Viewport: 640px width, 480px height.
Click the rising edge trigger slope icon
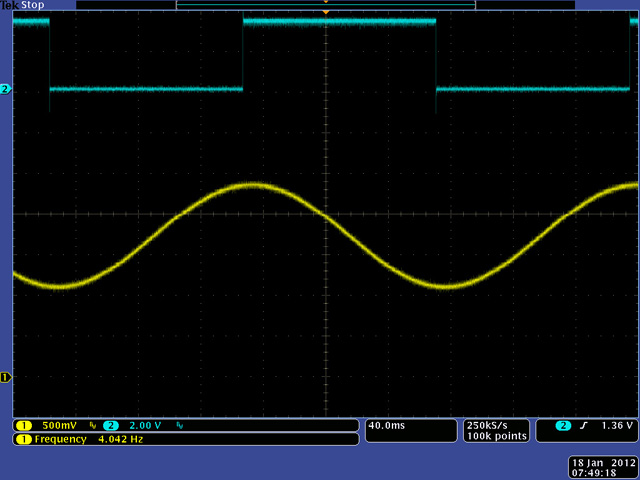coord(583,425)
